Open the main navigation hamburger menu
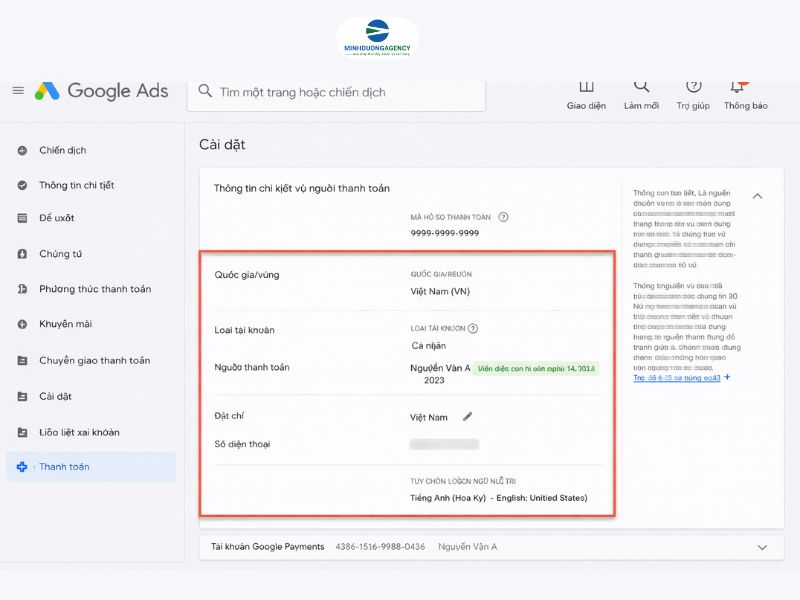Image resolution: width=800 pixels, height=600 pixels. pyautogui.click(x=17, y=90)
